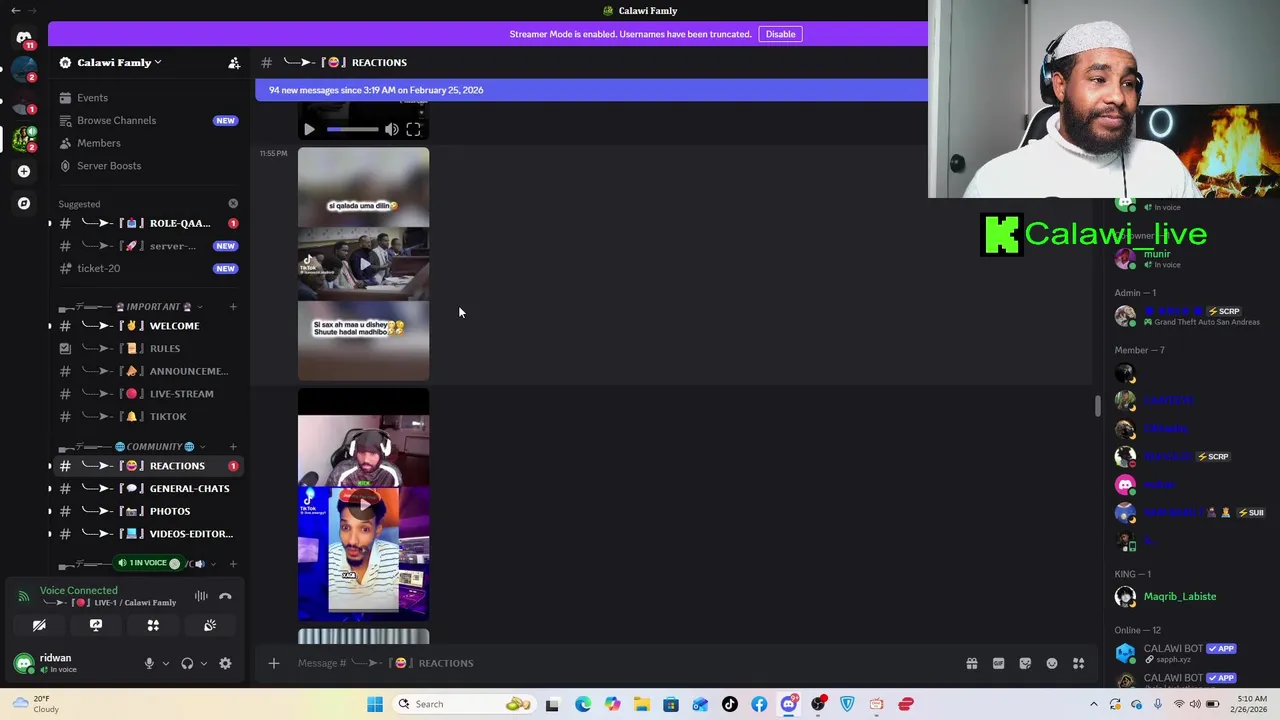Open Windows Start menu
Image resolution: width=1280 pixels, height=720 pixels.
pyautogui.click(x=375, y=704)
